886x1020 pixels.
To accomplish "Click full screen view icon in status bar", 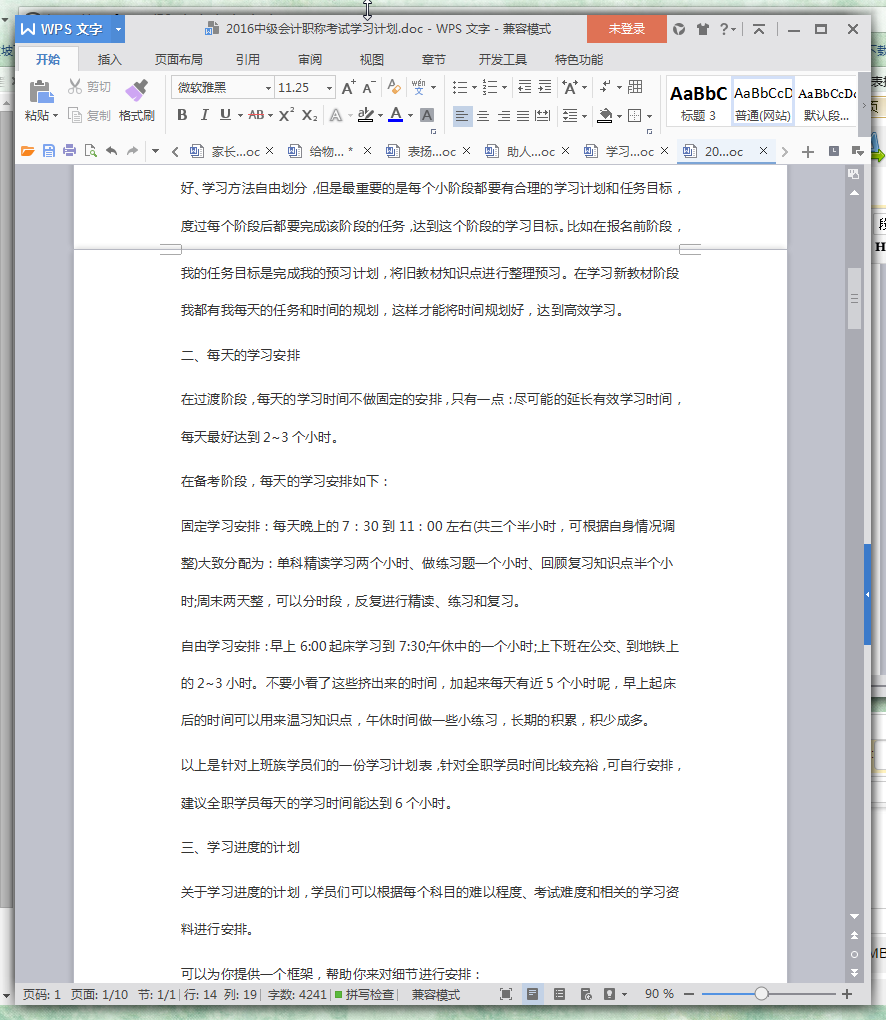I will pos(506,994).
